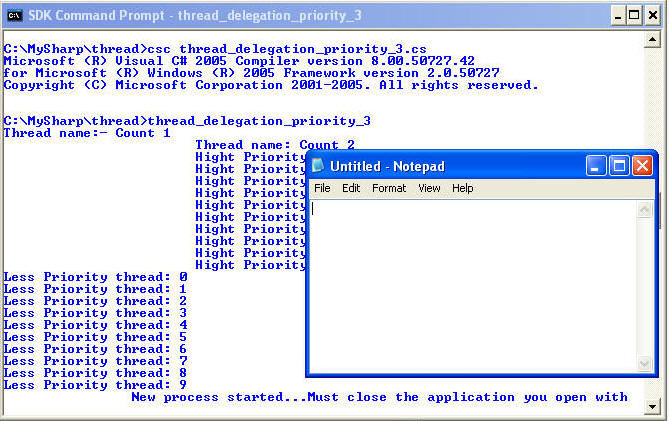Close the Untitled Notepad window

(x=642, y=166)
